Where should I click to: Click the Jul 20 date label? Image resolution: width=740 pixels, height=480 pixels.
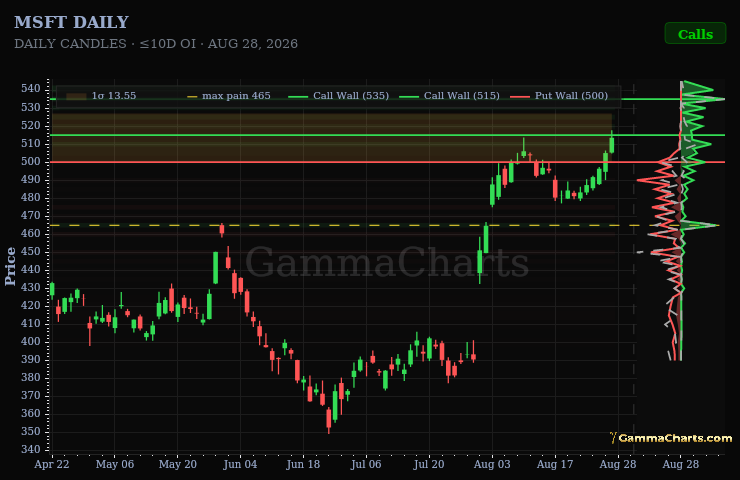coord(429,464)
